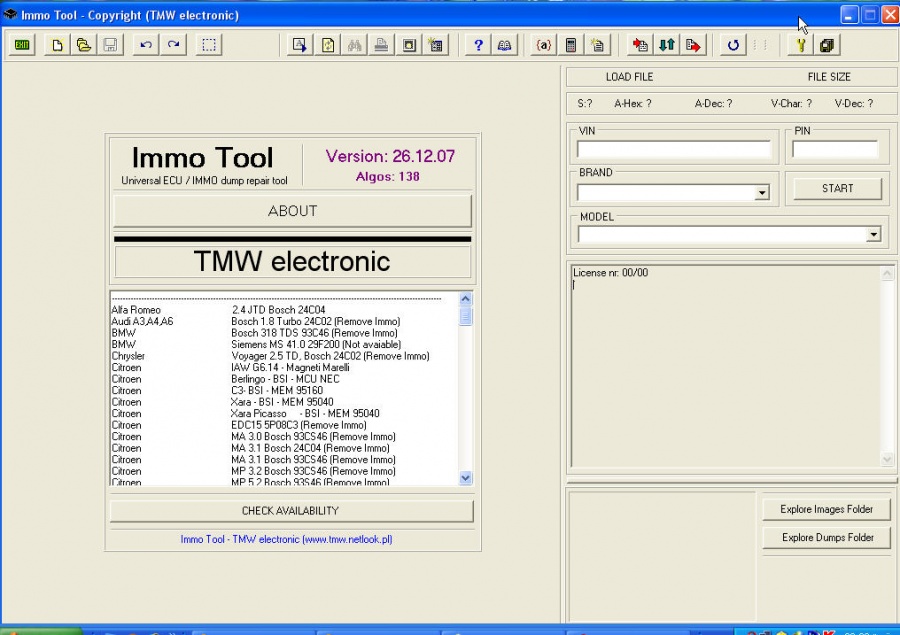This screenshot has width=900, height=635.
Task: Undo the last action
Action: click(146, 45)
